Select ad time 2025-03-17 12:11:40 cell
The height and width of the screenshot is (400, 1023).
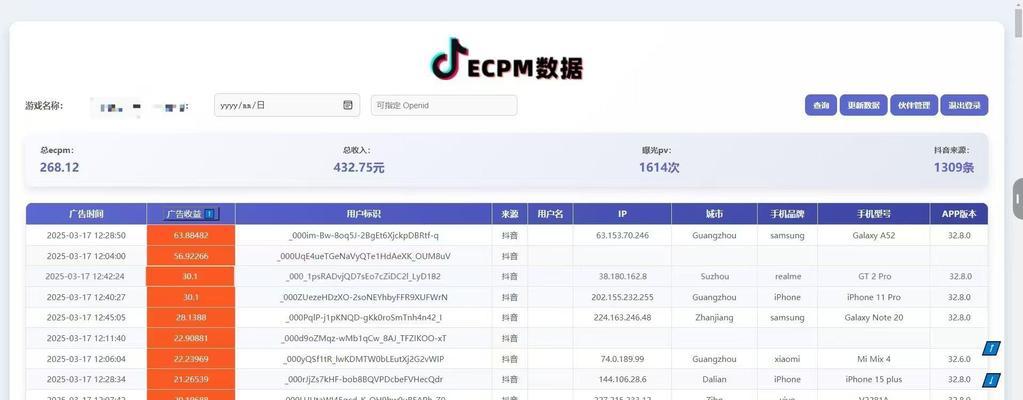[86, 338]
